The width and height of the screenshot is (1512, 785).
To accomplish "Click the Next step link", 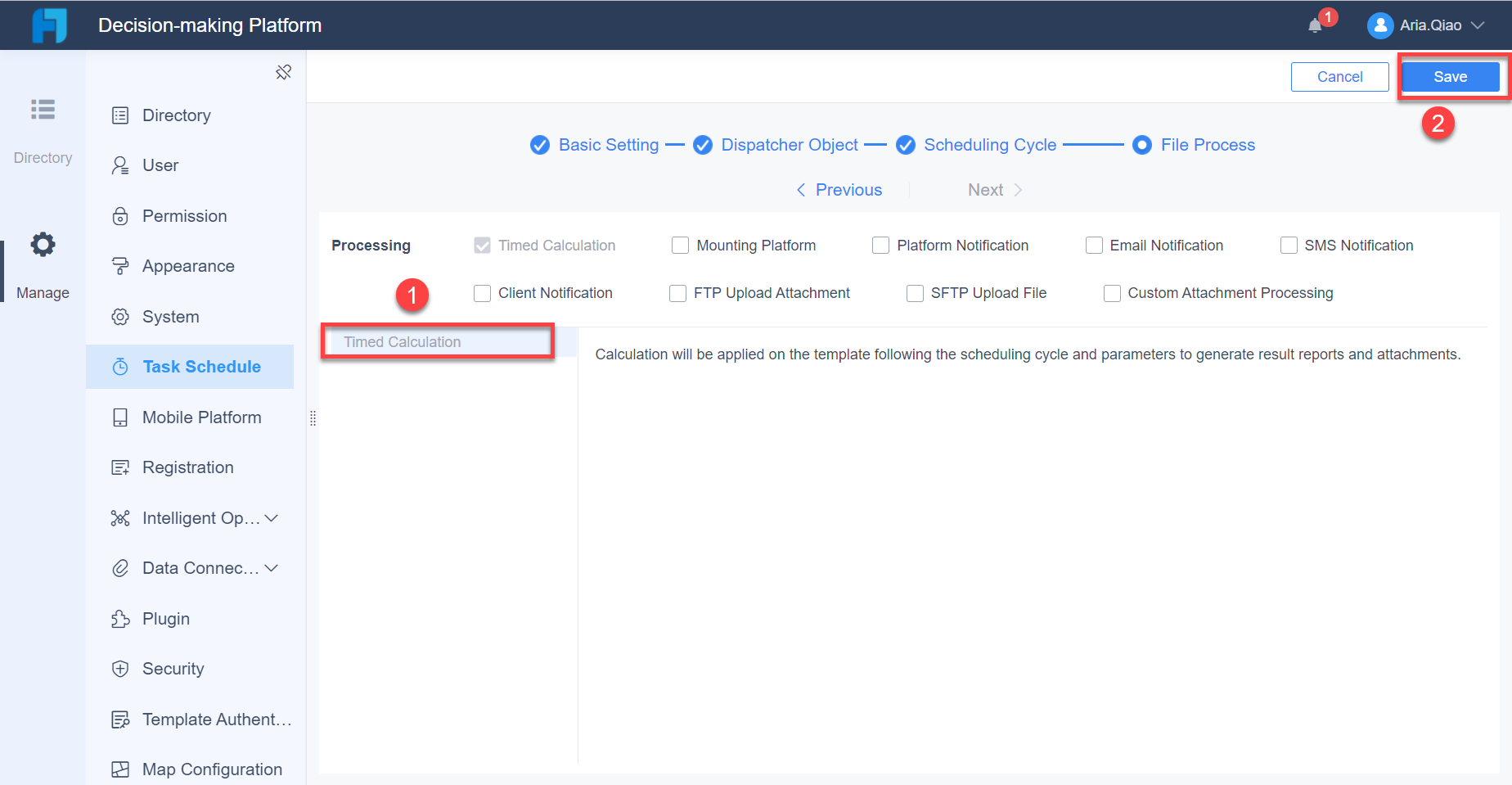I will coord(995,190).
